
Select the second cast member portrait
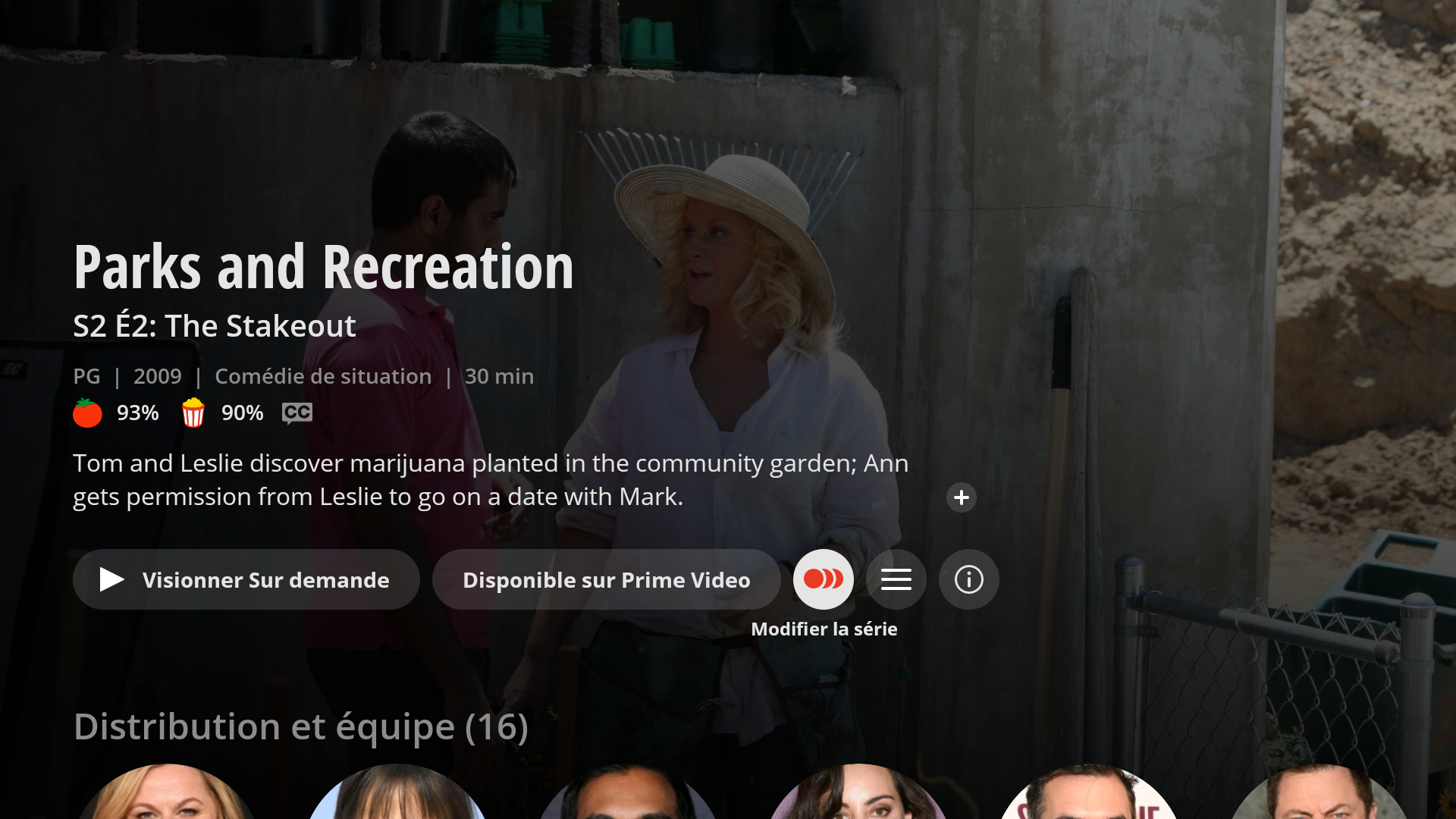tap(397, 792)
